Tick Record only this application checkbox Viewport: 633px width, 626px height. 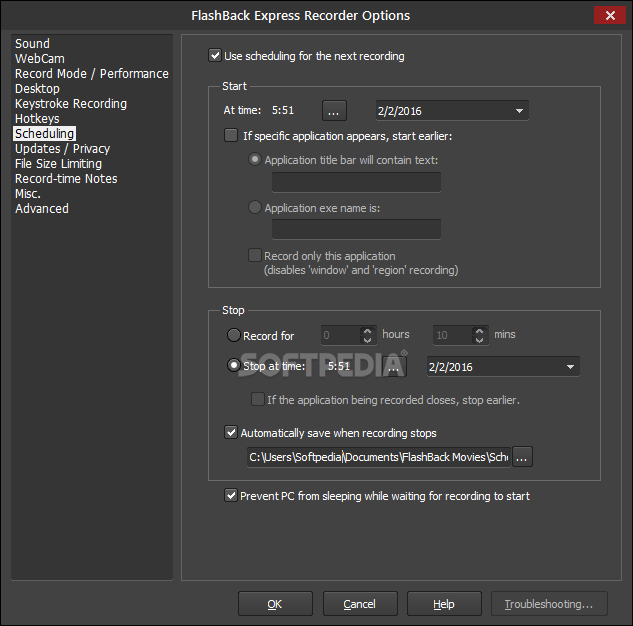255,255
